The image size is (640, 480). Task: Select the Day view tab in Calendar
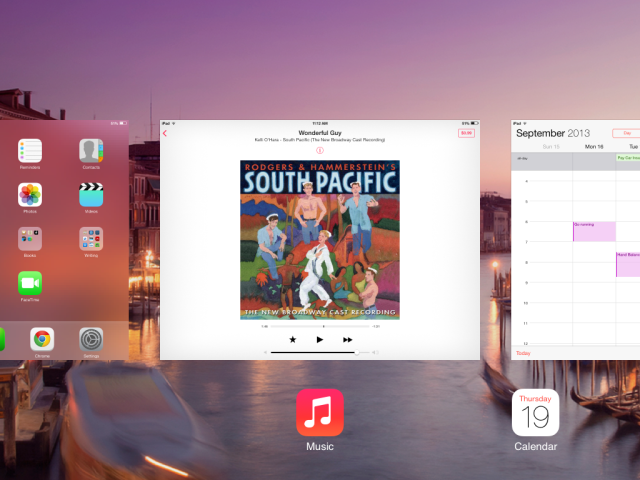627,133
